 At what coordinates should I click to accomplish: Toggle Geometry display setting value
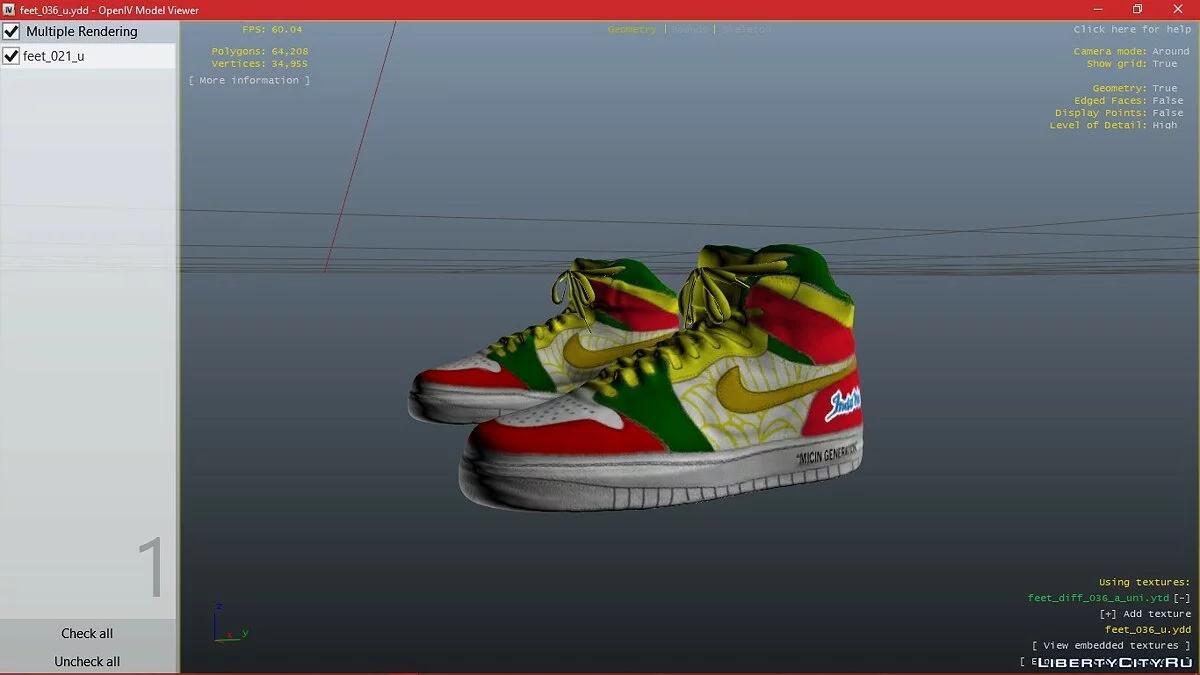click(x=1165, y=89)
